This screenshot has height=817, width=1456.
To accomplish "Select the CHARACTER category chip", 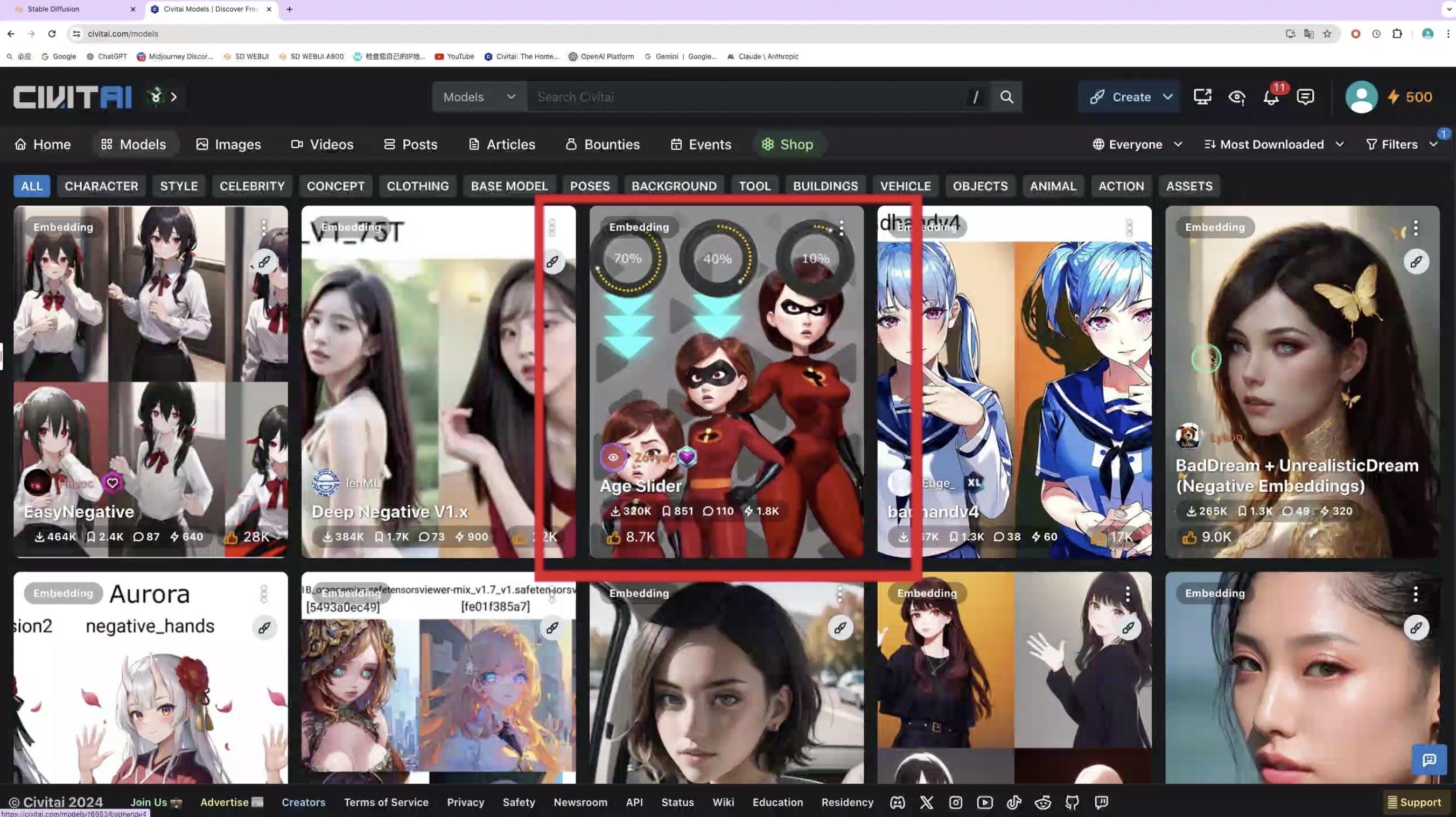I will pos(101,186).
